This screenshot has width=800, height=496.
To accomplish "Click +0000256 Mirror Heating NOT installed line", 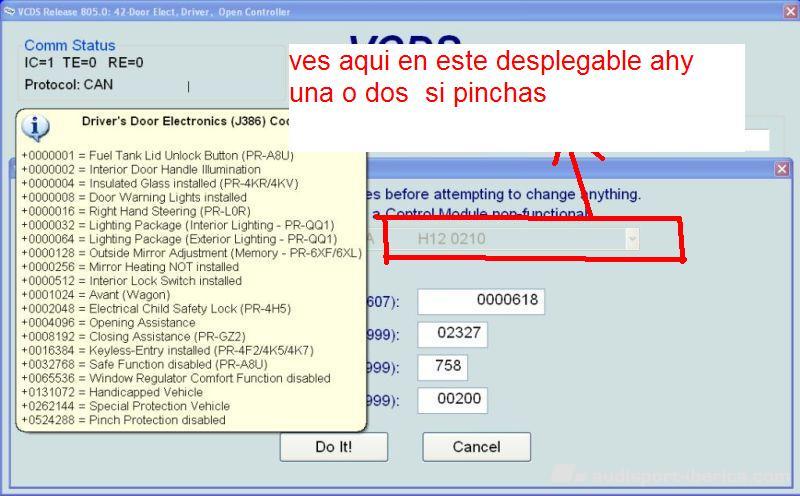I will click(x=130, y=267).
